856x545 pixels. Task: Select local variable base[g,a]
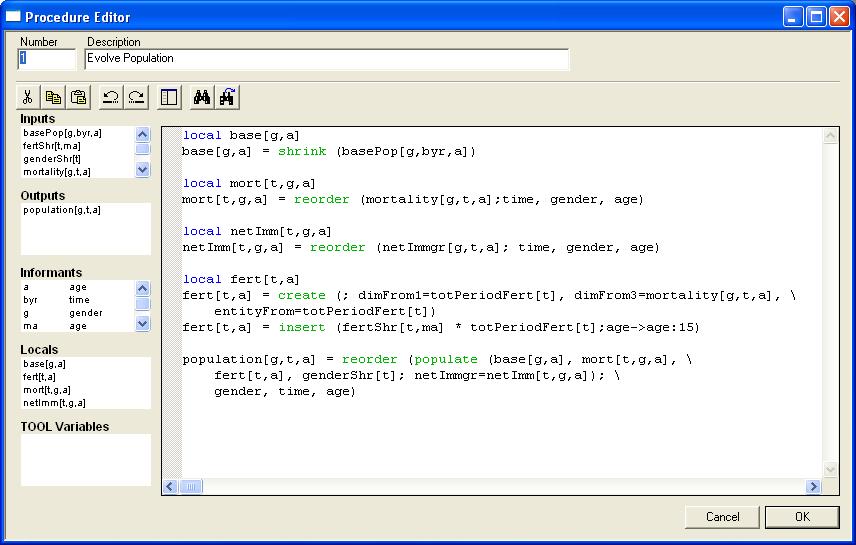pyautogui.click(x=44, y=364)
